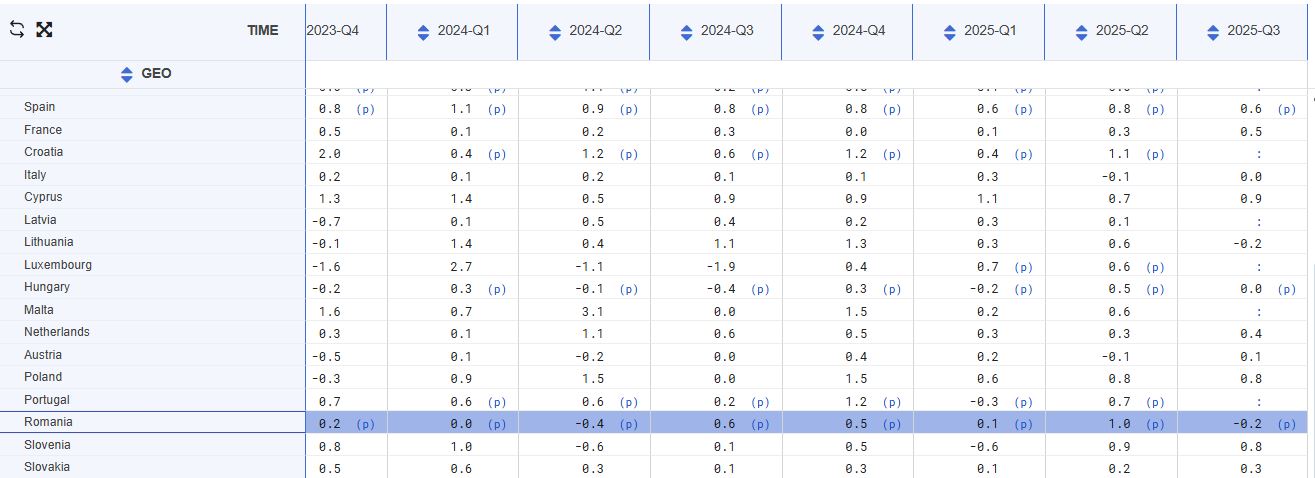Click the TIME dimension label

click(262, 31)
